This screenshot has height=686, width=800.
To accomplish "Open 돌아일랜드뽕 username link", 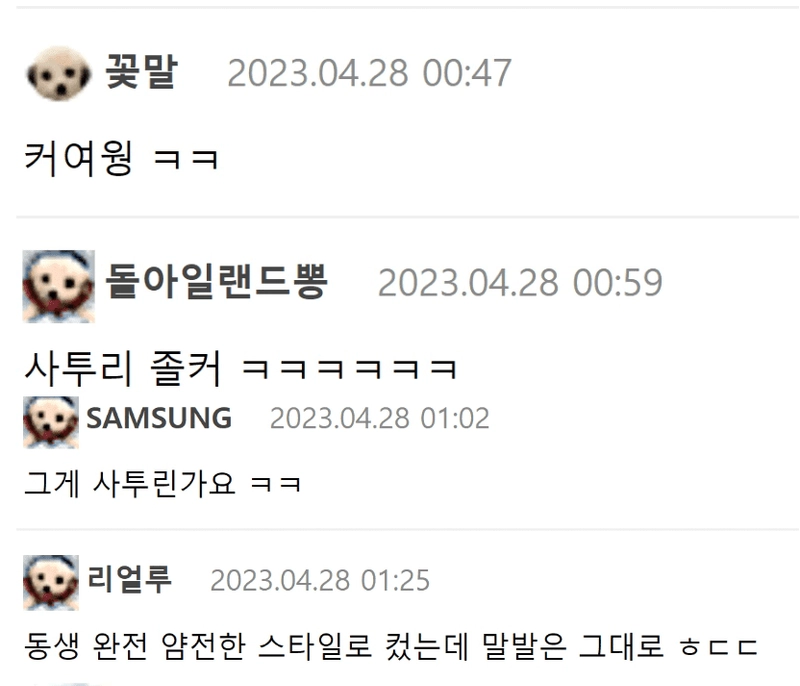I will 216,281.
